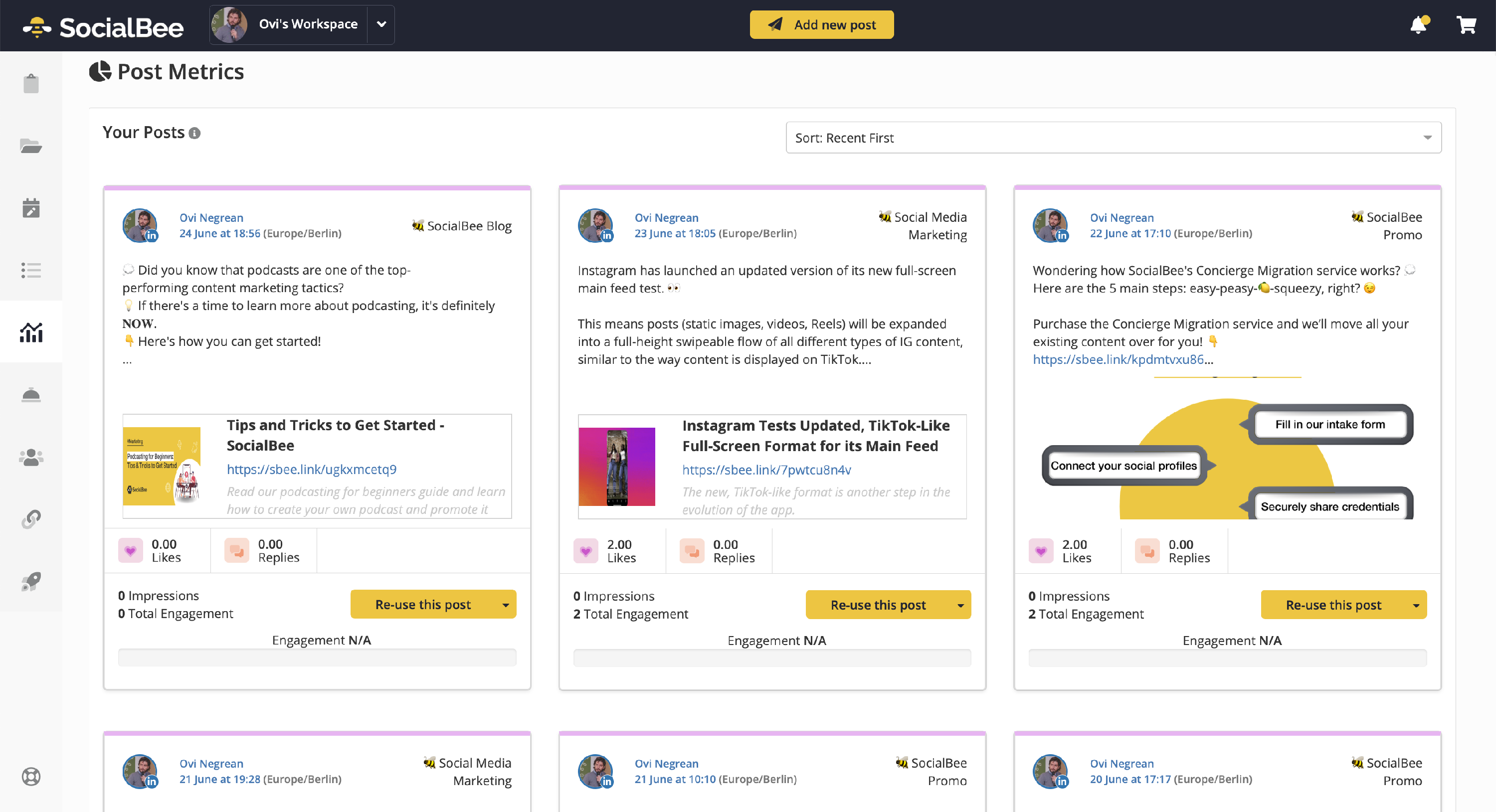Image resolution: width=1496 pixels, height=812 pixels.
Task: Open the podcasting guide thumbnail image
Action: tap(162, 466)
